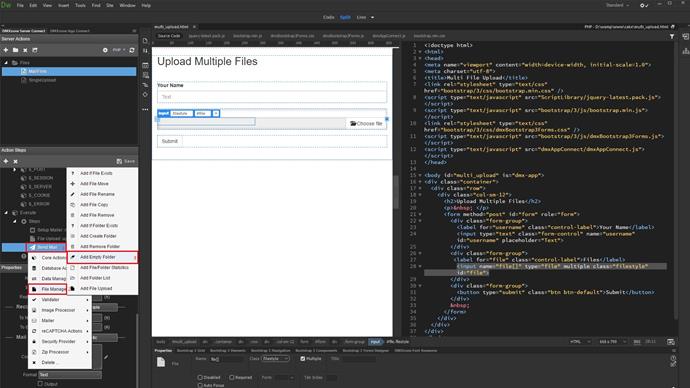Expand the Zip Processor submenu
The image size is (690, 388).
coord(60,352)
